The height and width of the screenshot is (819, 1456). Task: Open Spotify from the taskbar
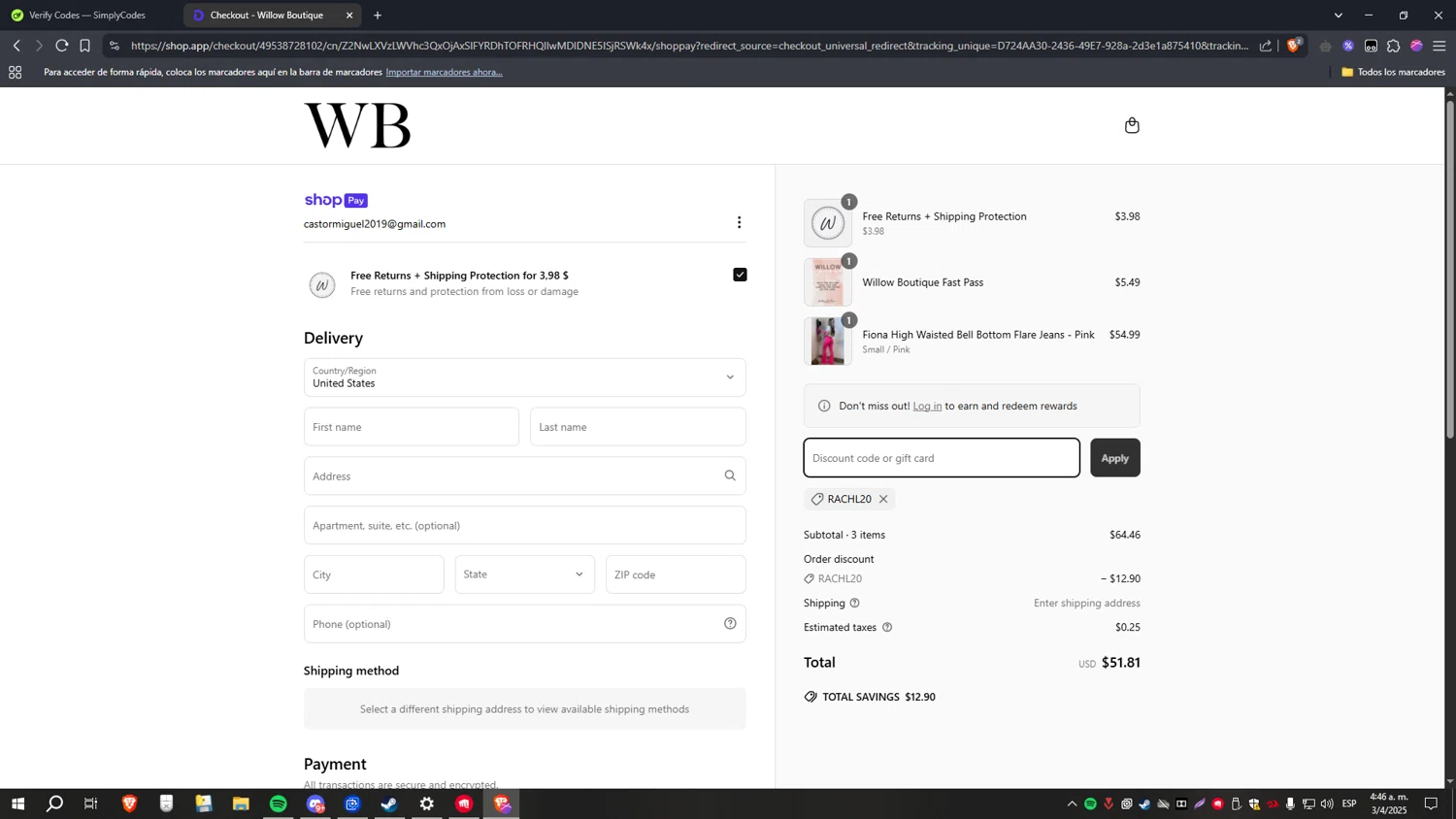[279, 803]
